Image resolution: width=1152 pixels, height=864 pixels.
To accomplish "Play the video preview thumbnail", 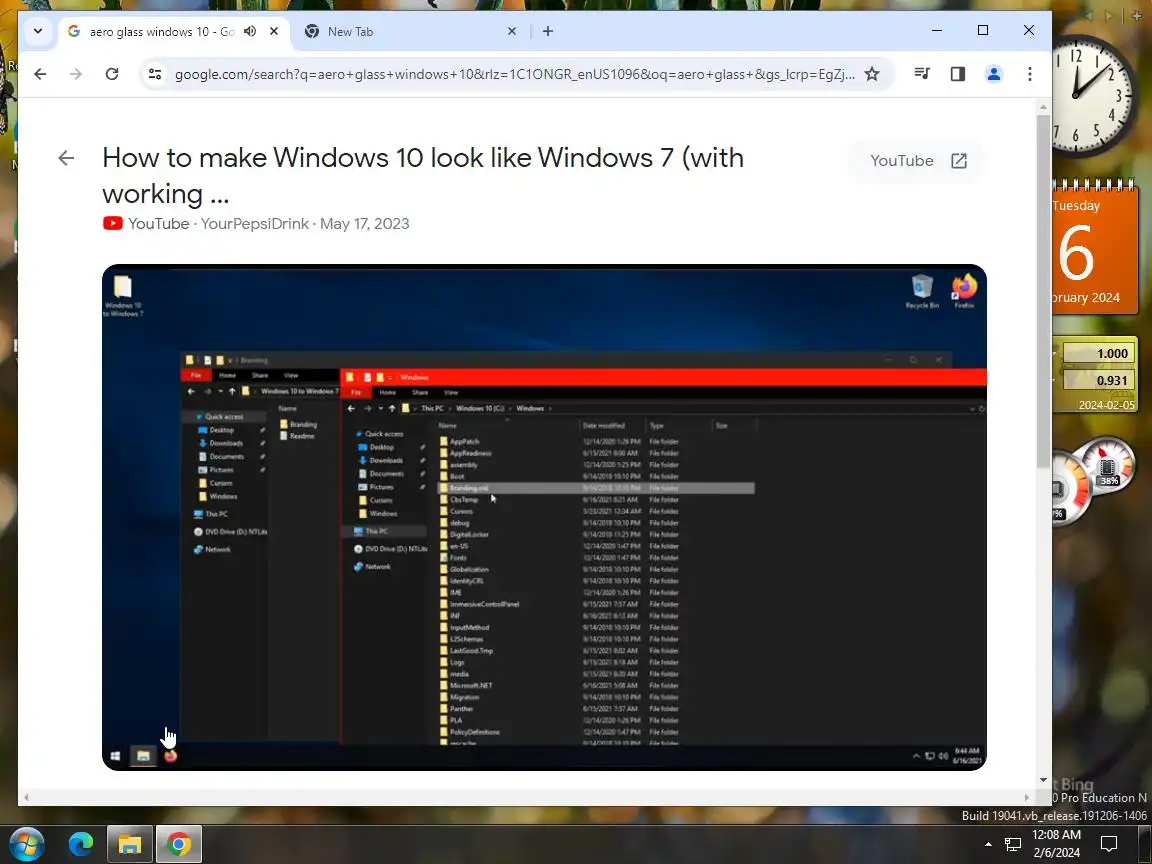I will (x=544, y=517).
